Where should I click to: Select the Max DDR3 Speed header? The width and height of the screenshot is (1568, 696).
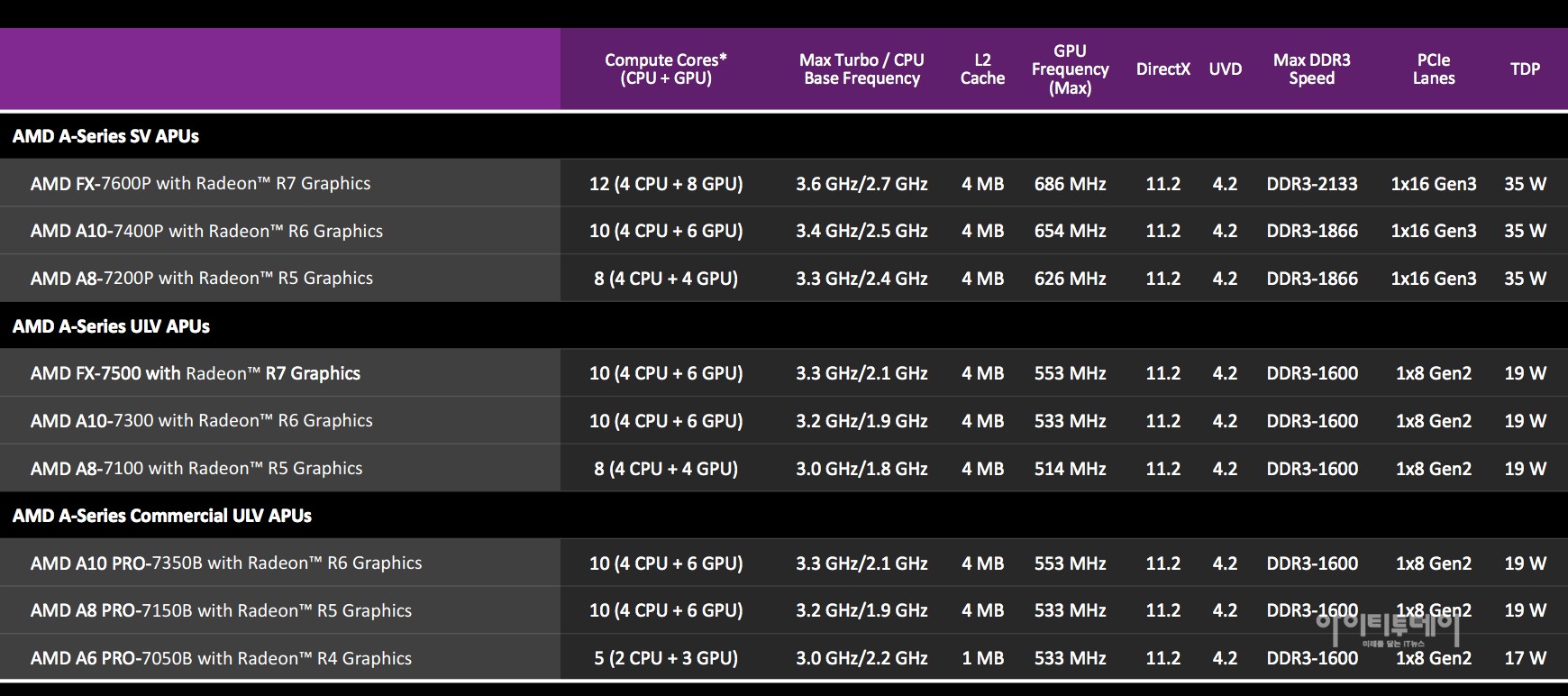[x=1311, y=69]
